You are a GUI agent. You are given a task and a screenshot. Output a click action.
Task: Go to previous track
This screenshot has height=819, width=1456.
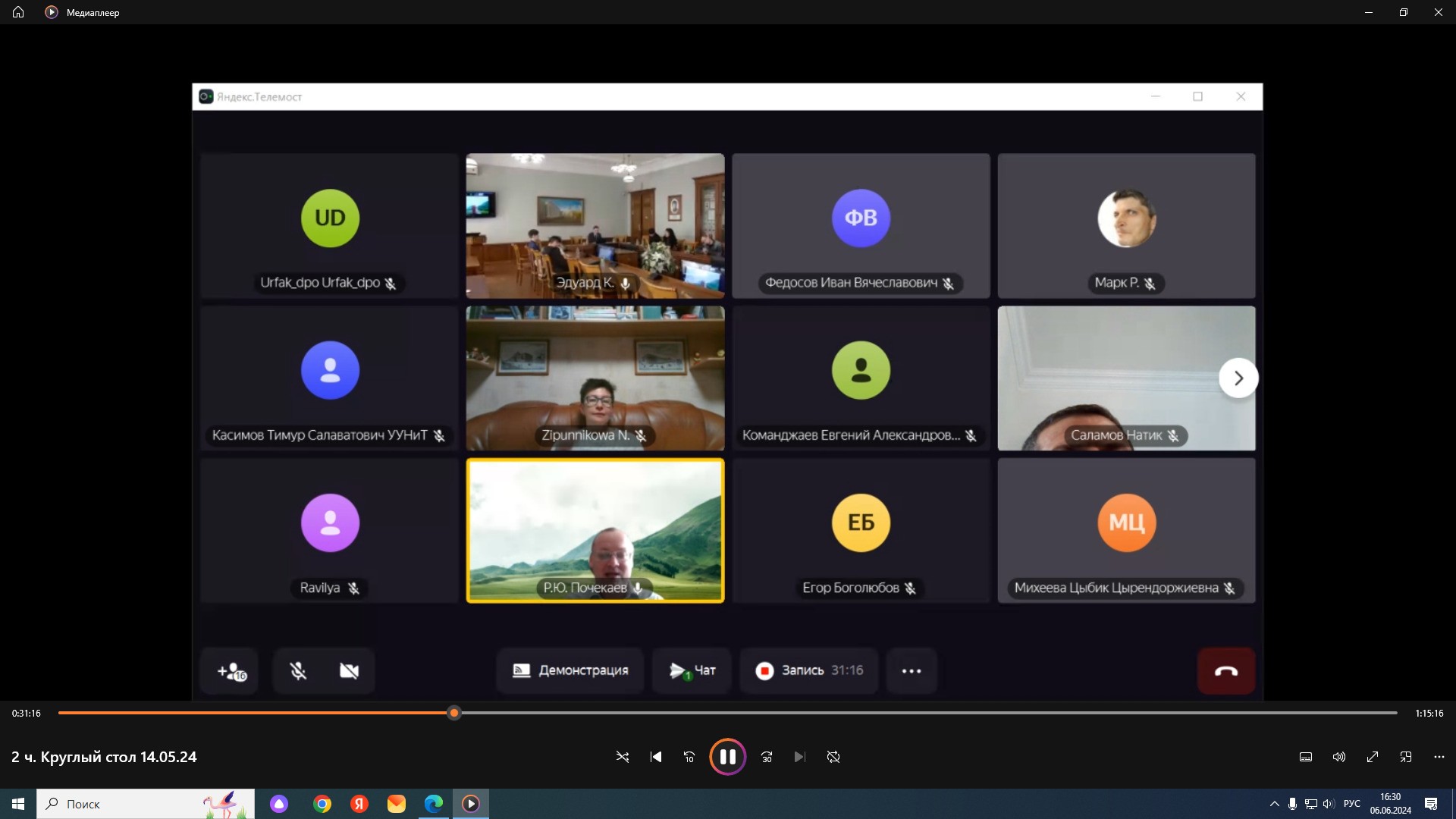pos(656,757)
